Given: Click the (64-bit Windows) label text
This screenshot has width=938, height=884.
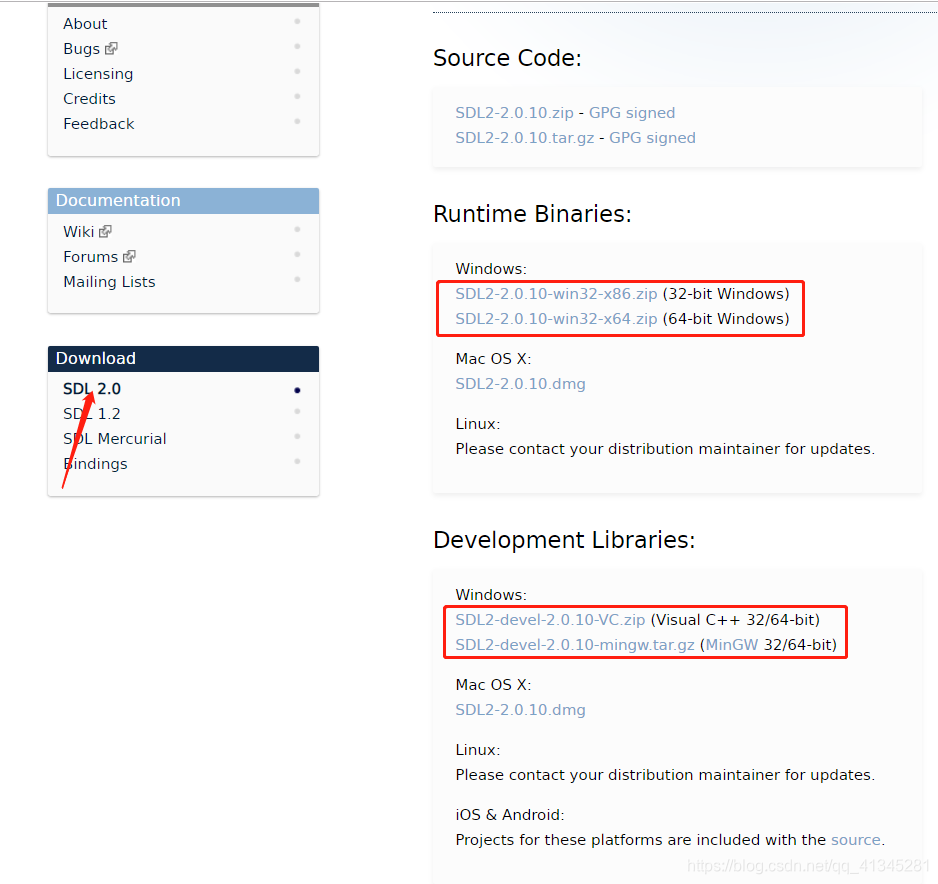Looking at the screenshot, I should pos(726,319).
